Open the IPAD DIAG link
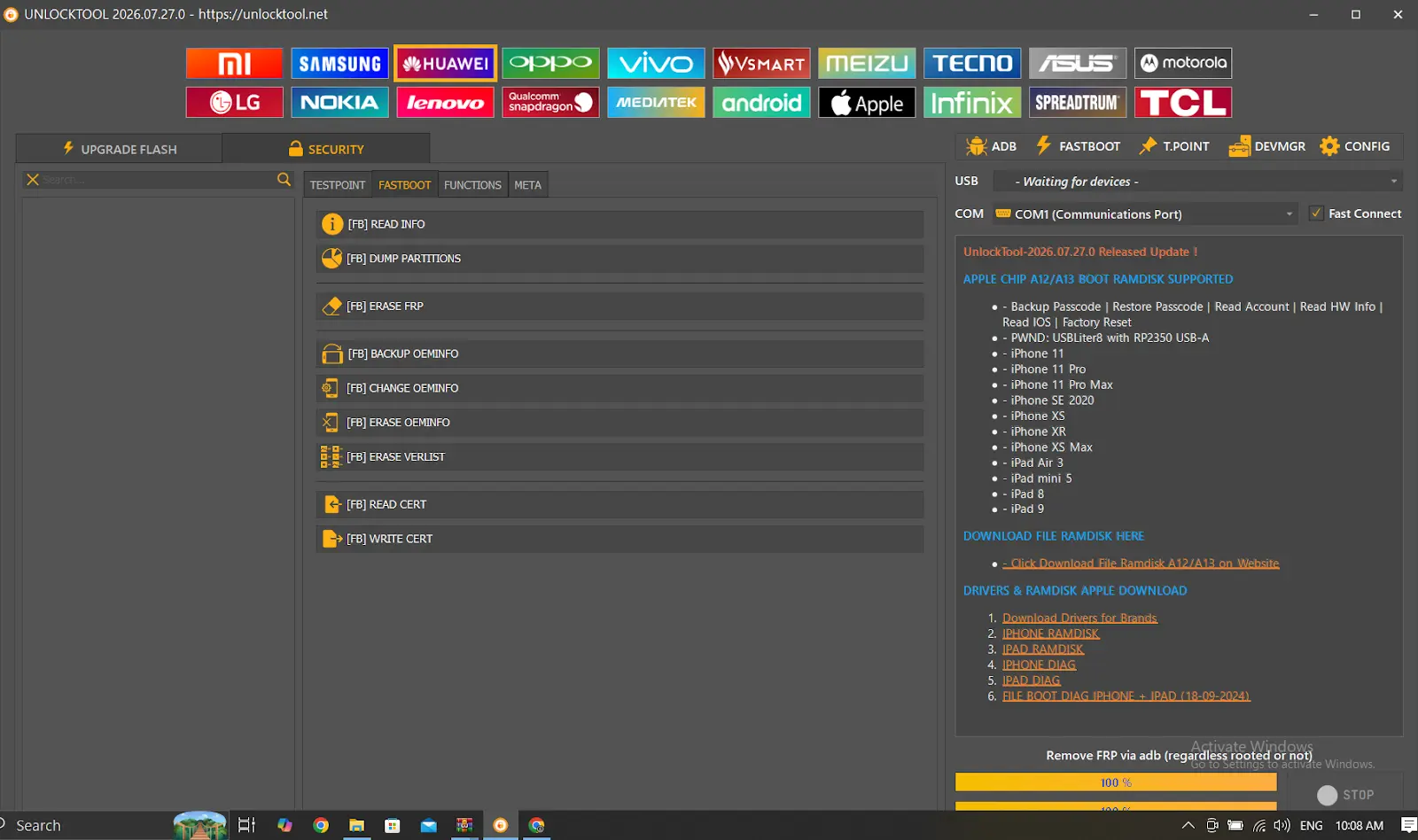The height and width of the screenshot is (840, 1418). [x=1031, y=681]
